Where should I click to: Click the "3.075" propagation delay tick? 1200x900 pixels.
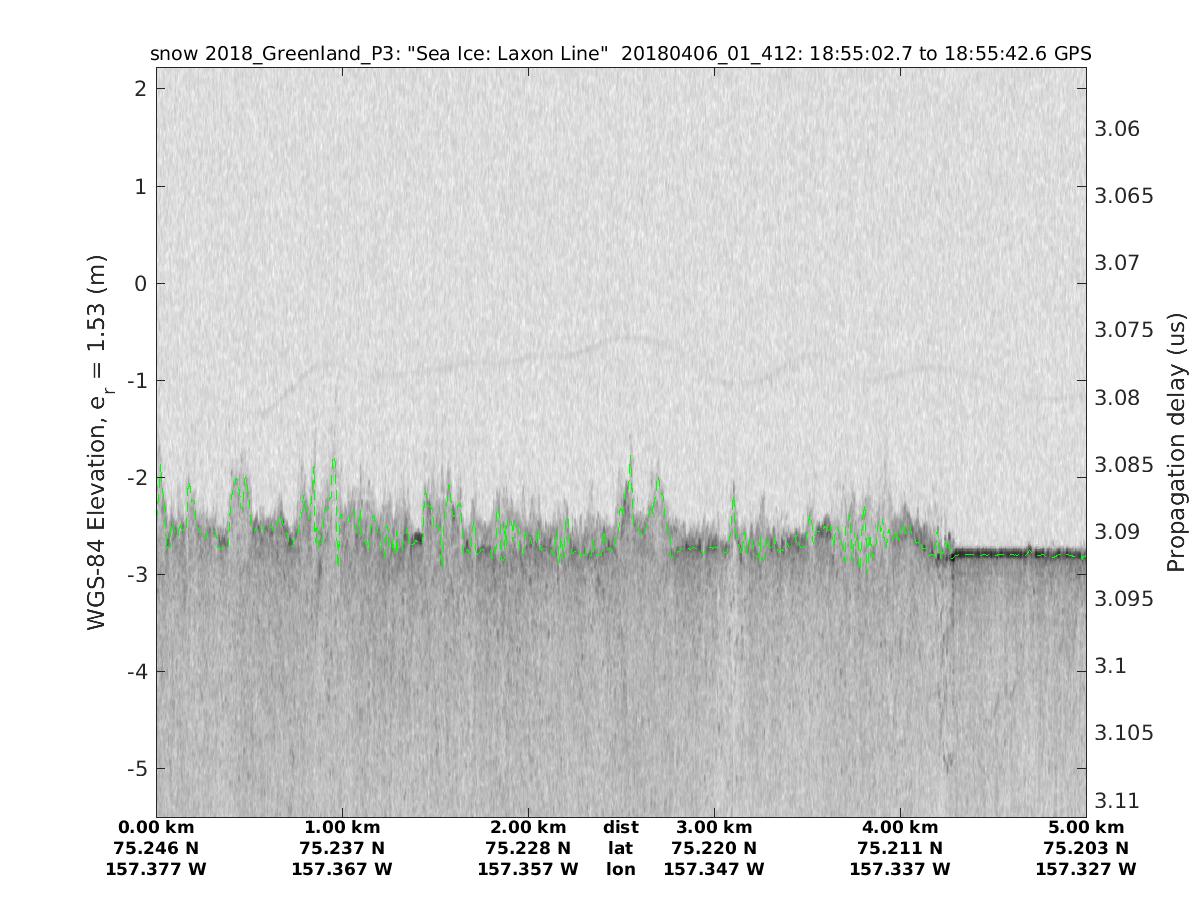tap(1122, 330)
